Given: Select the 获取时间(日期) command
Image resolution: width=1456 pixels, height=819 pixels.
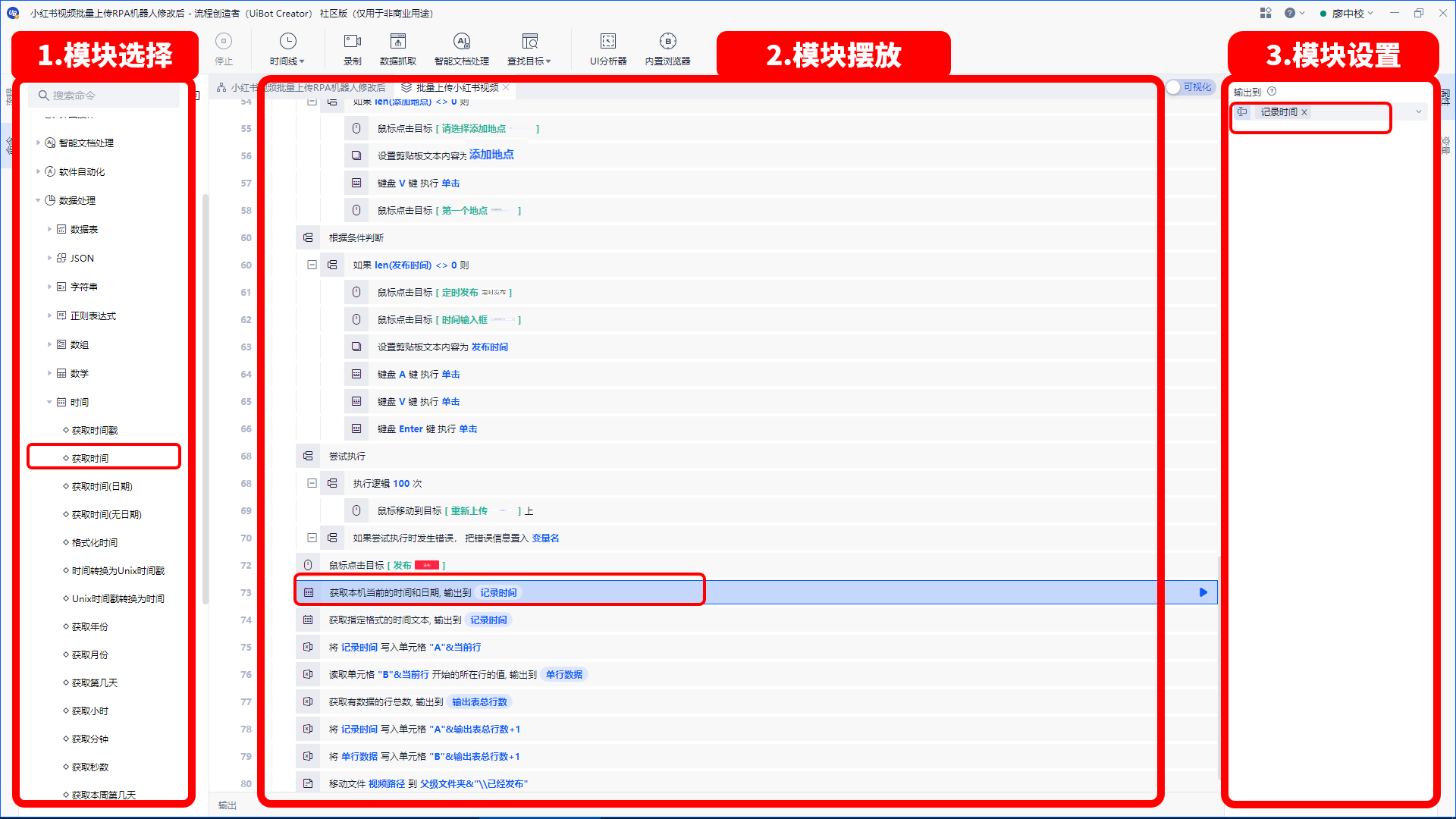Looking at the screenshot, I should [x=102, y=486].
